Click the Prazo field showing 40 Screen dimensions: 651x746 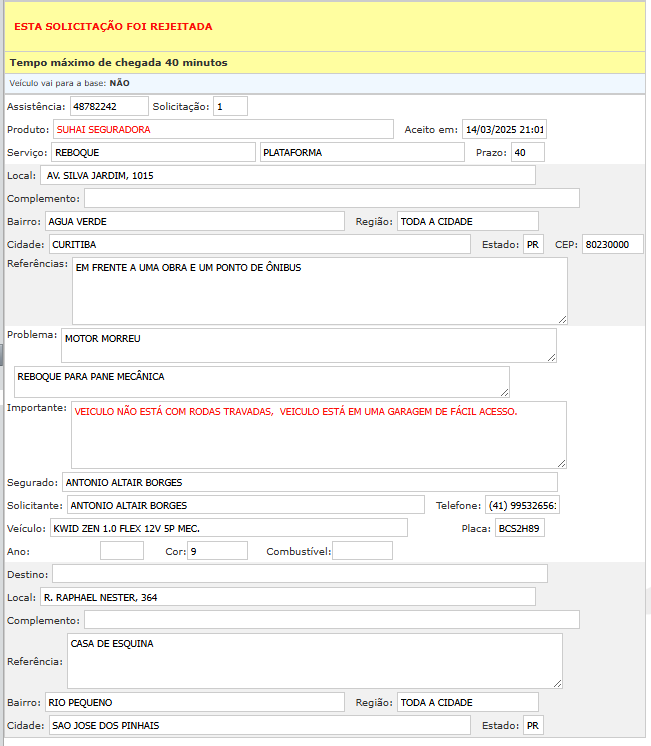click(527, 152)
